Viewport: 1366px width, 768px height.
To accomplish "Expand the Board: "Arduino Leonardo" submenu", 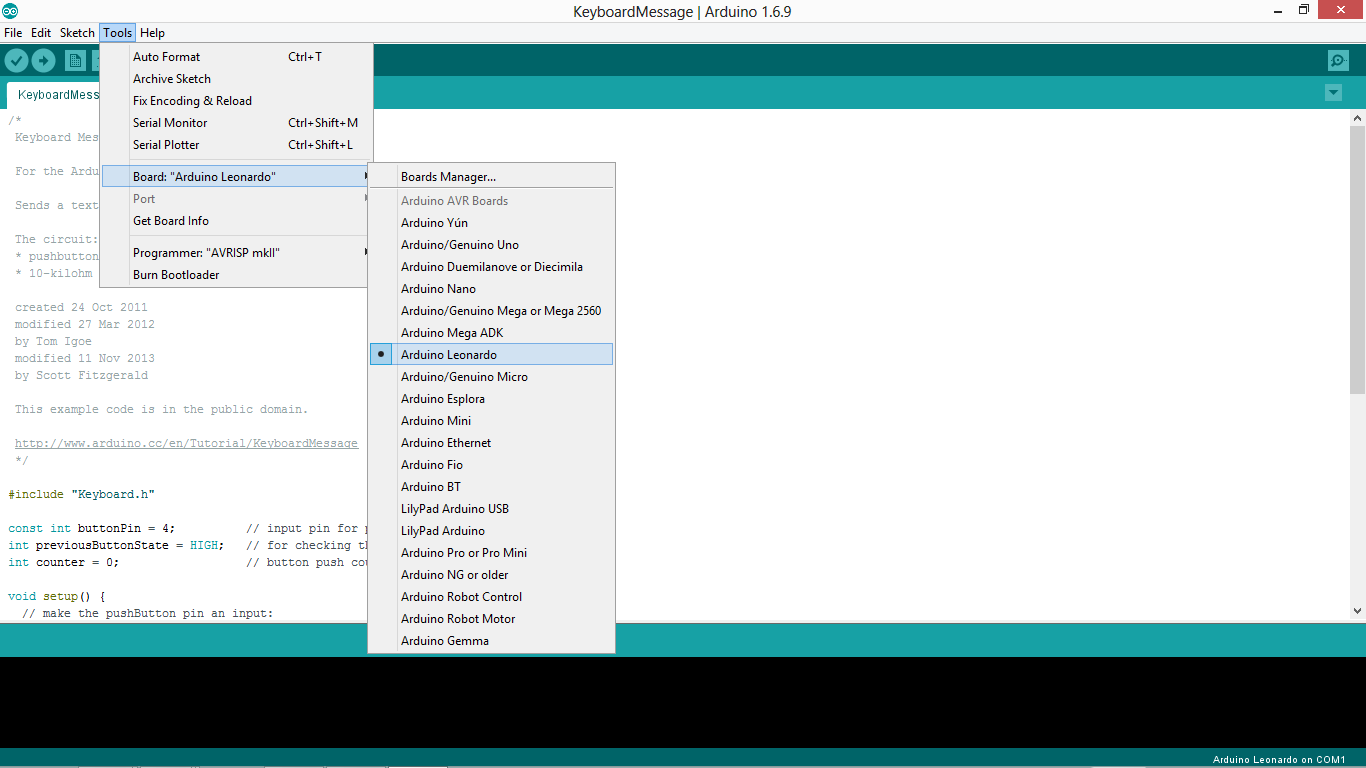I will click(x=236, y=177).
